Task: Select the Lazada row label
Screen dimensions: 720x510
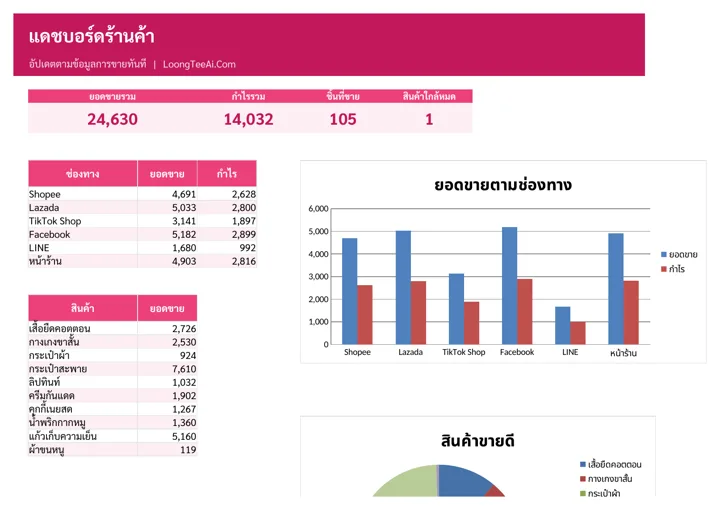Action: click(44, 207)
